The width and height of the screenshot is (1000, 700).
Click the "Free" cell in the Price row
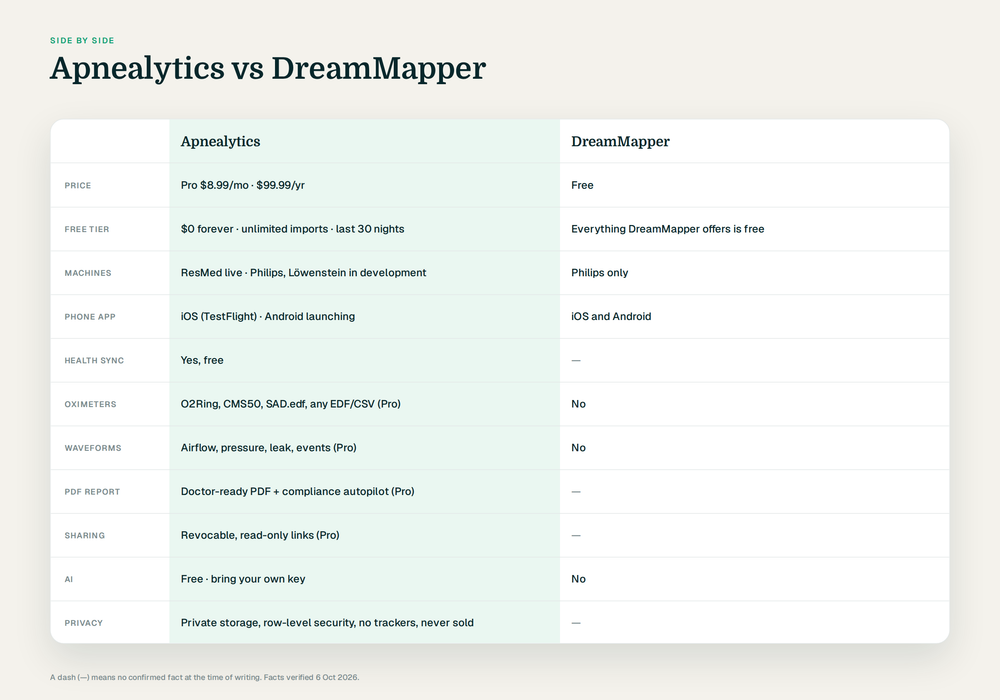[582, 185]
